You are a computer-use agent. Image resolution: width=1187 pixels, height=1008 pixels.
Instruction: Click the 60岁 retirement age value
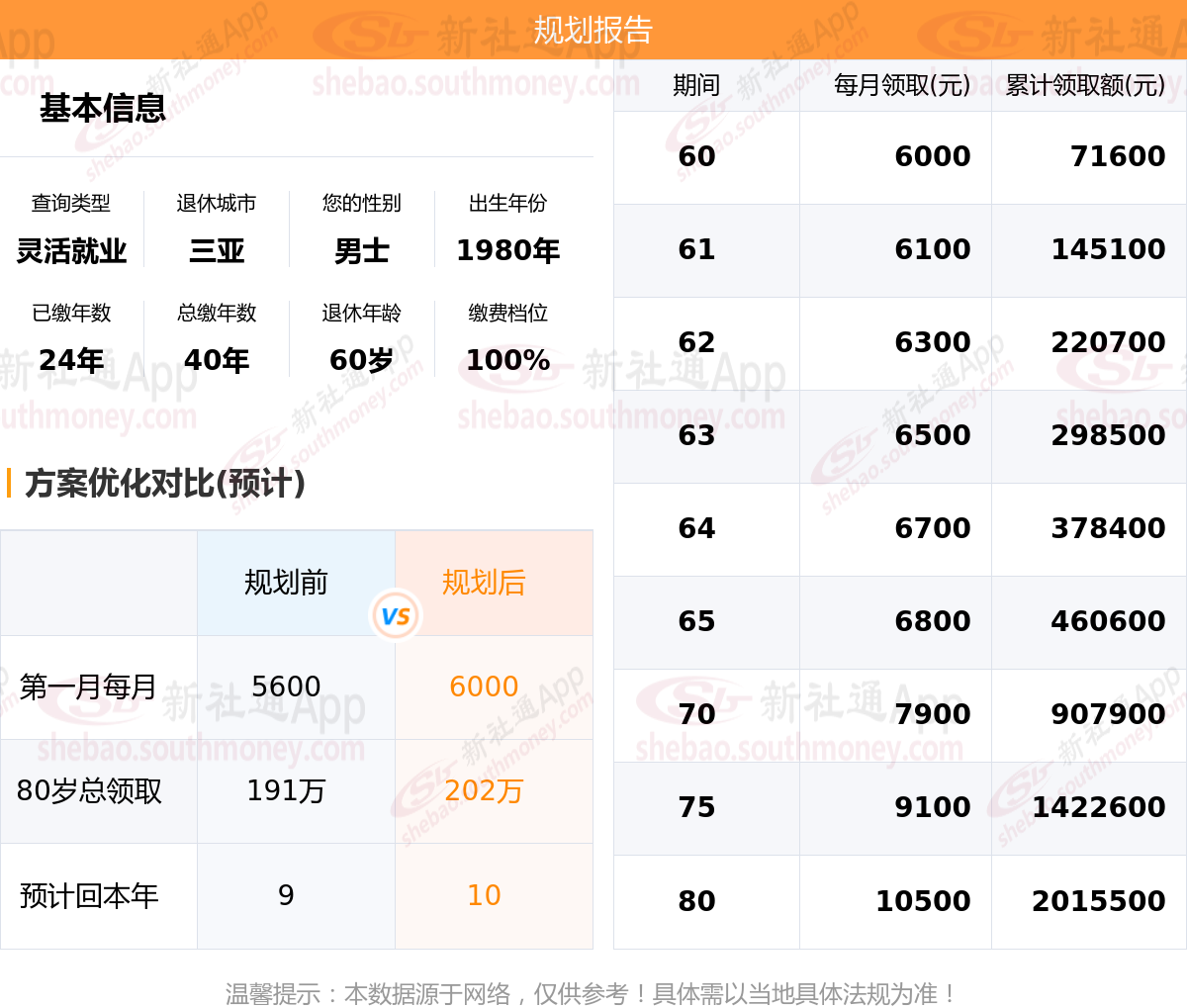point(362,360)
